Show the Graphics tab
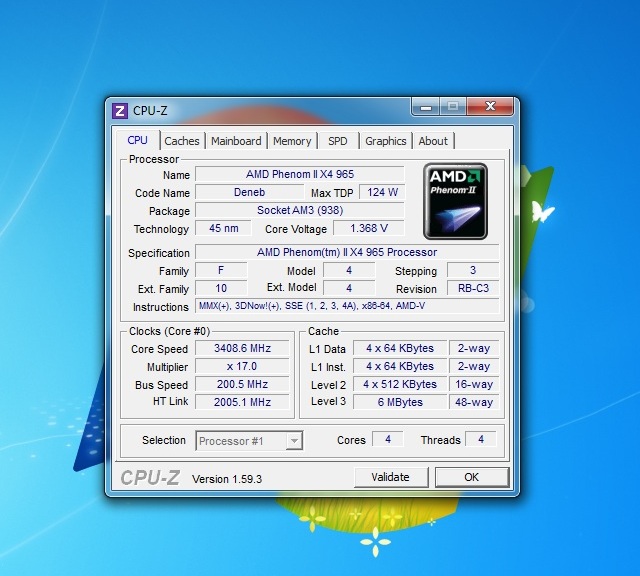 click(x=385, y=141)
